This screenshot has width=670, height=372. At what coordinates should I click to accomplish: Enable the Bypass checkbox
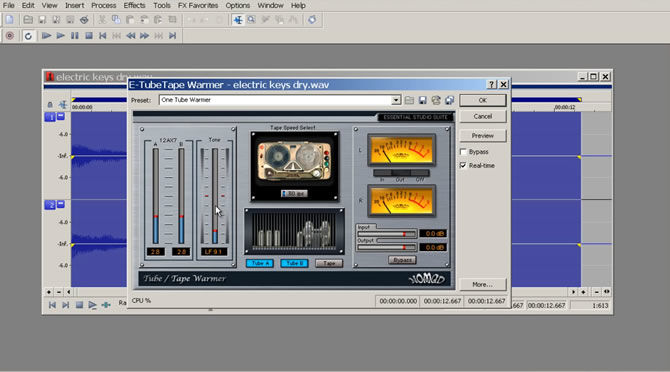463,152
